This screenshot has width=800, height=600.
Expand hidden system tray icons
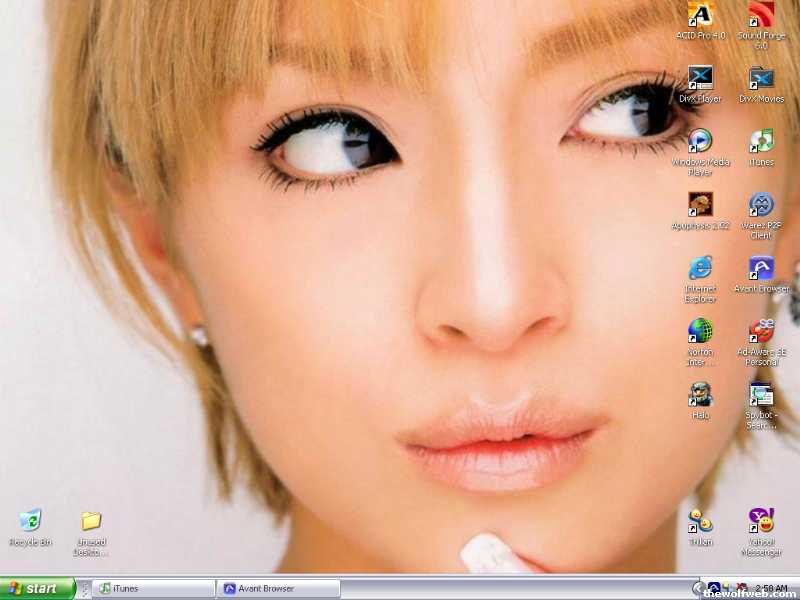pyautogui.click(x=698, y=588)
